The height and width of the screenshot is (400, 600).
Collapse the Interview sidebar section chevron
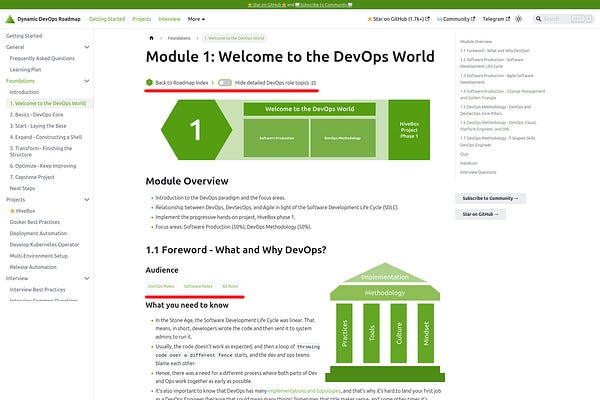coord(87,278)
